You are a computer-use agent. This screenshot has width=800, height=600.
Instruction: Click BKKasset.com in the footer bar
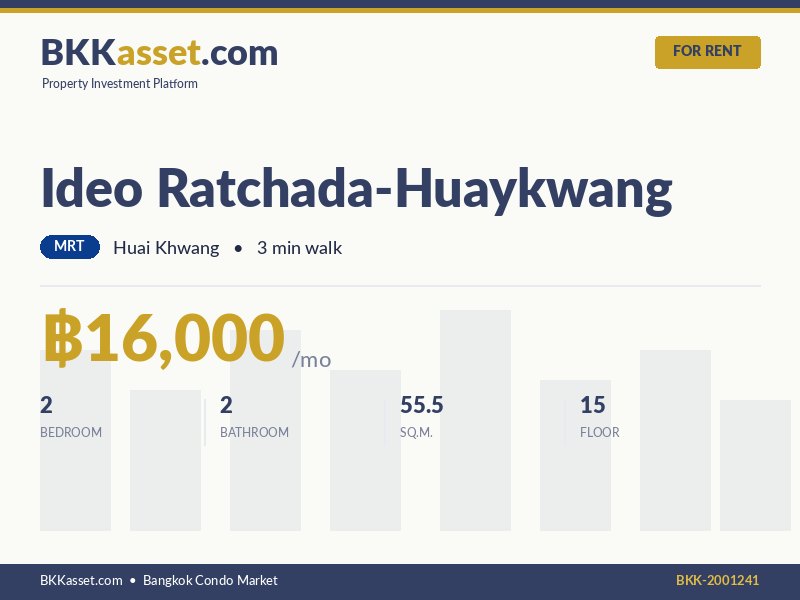click(x=81, y=580)
